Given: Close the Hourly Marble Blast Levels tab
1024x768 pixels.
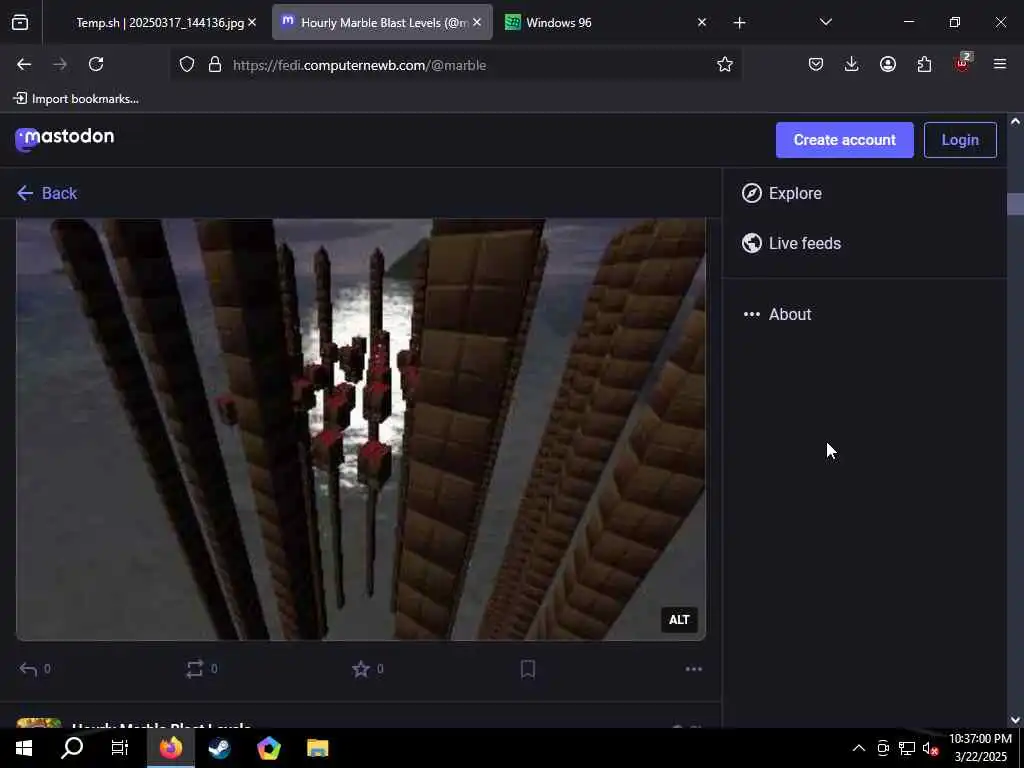Looking at the screenshot, I should (x=477, y=22).
